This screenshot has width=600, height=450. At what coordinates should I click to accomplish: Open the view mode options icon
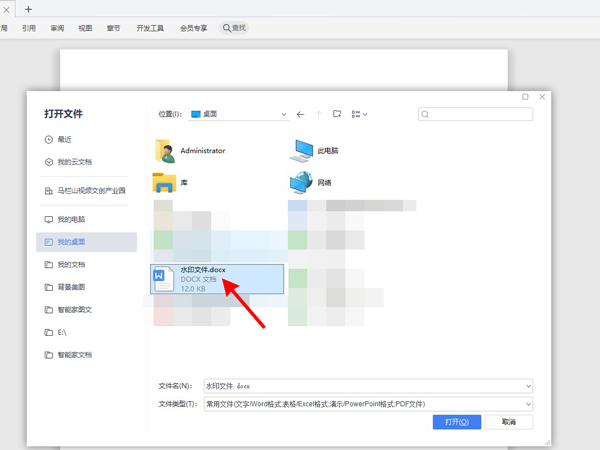[x=359, y=115]
